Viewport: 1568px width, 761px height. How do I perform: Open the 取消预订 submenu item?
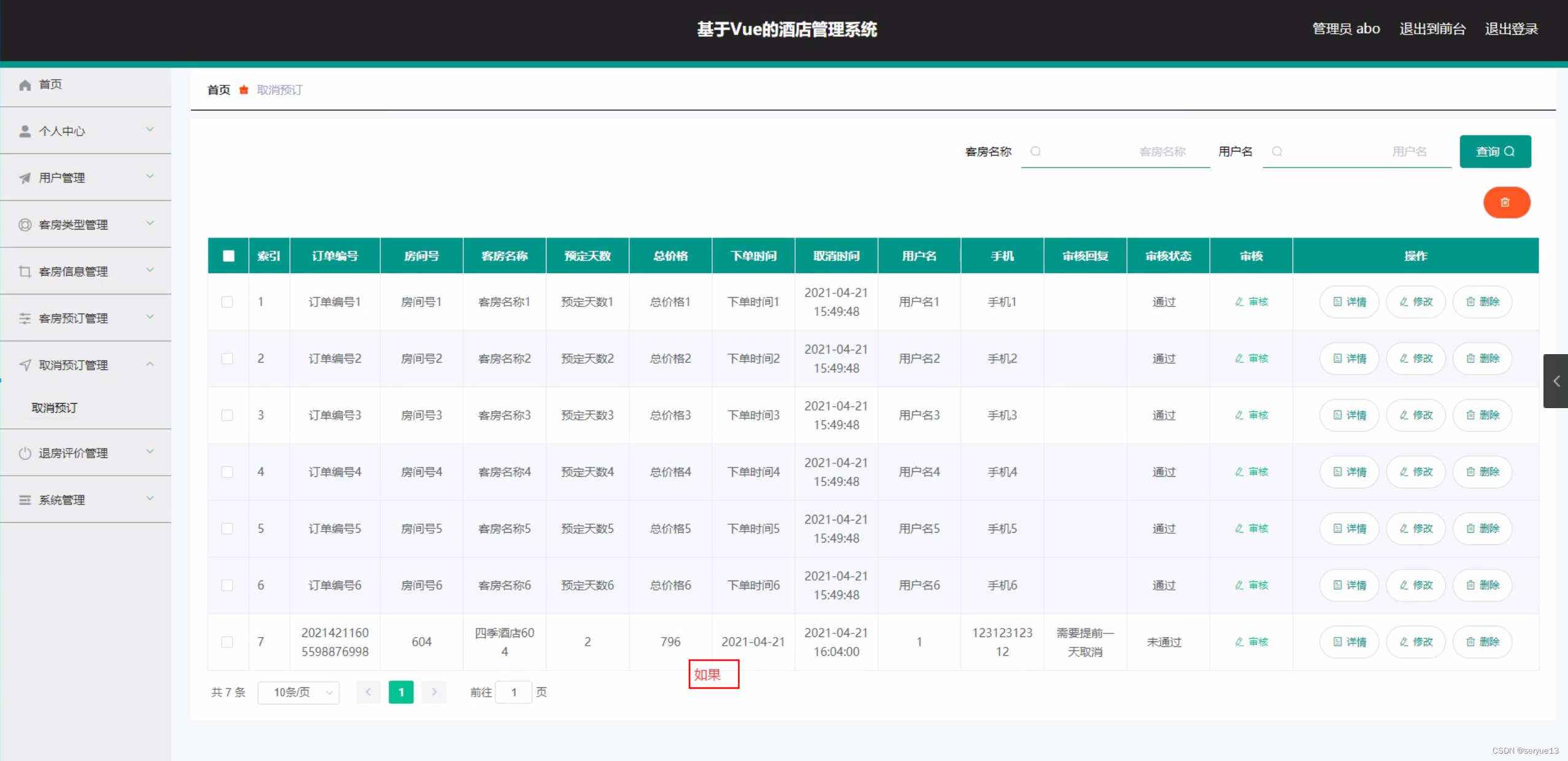[x=55, y=408]
